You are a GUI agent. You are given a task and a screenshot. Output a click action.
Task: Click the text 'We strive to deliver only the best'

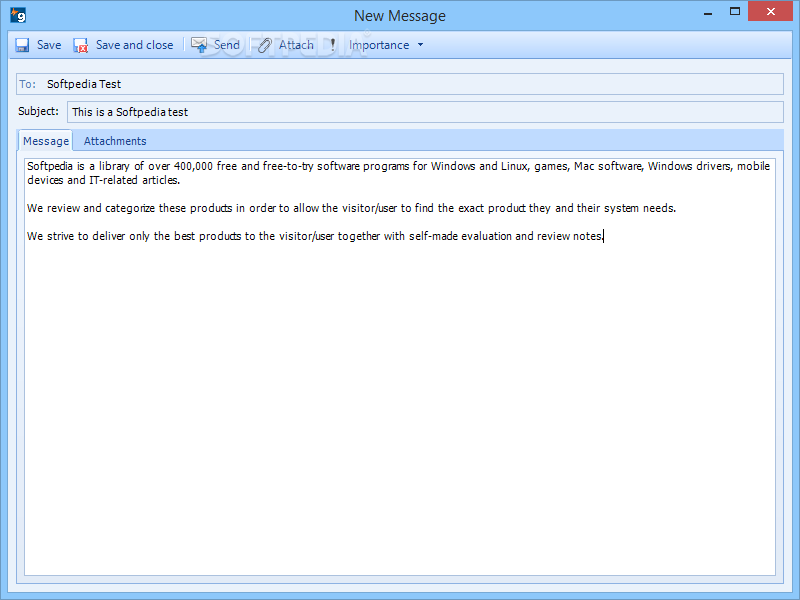(x=111, y=236)
